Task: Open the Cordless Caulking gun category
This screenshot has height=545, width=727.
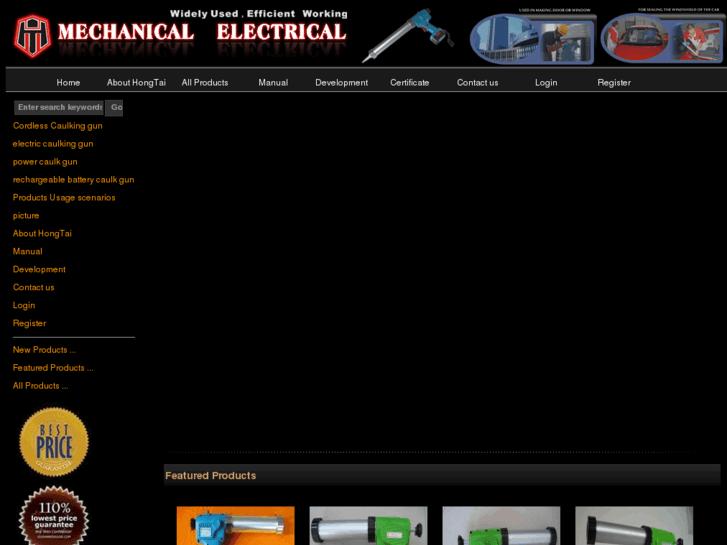Action: [57, 126]
